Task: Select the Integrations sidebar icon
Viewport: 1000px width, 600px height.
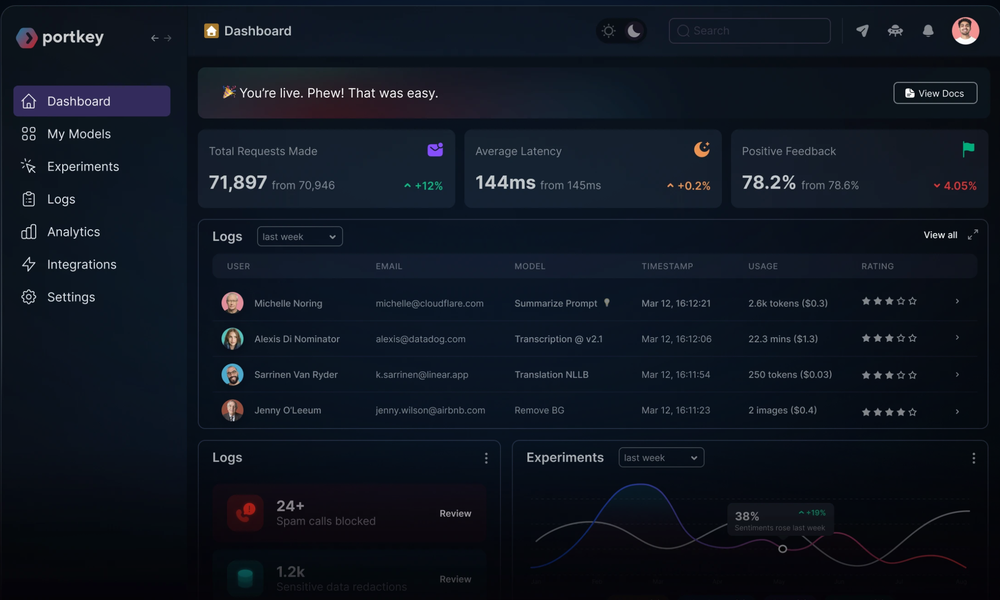Action: point(28,264)
